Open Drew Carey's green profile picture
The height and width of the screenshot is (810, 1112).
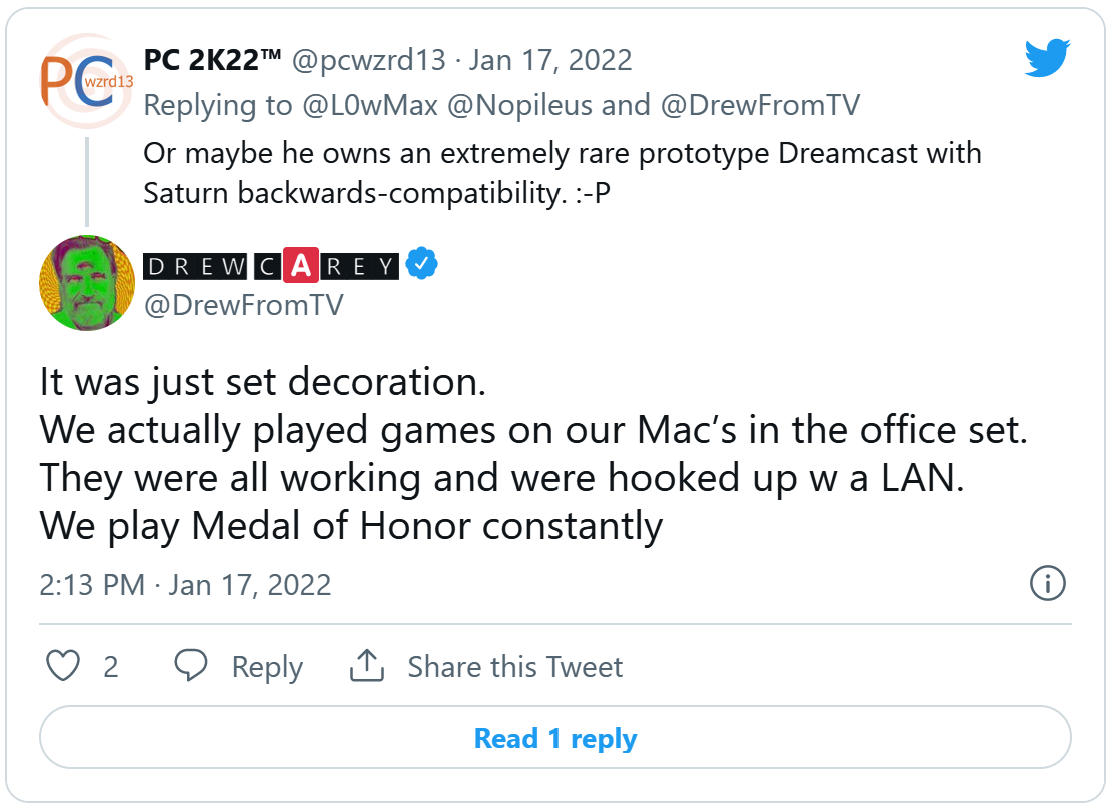point(87,283)
